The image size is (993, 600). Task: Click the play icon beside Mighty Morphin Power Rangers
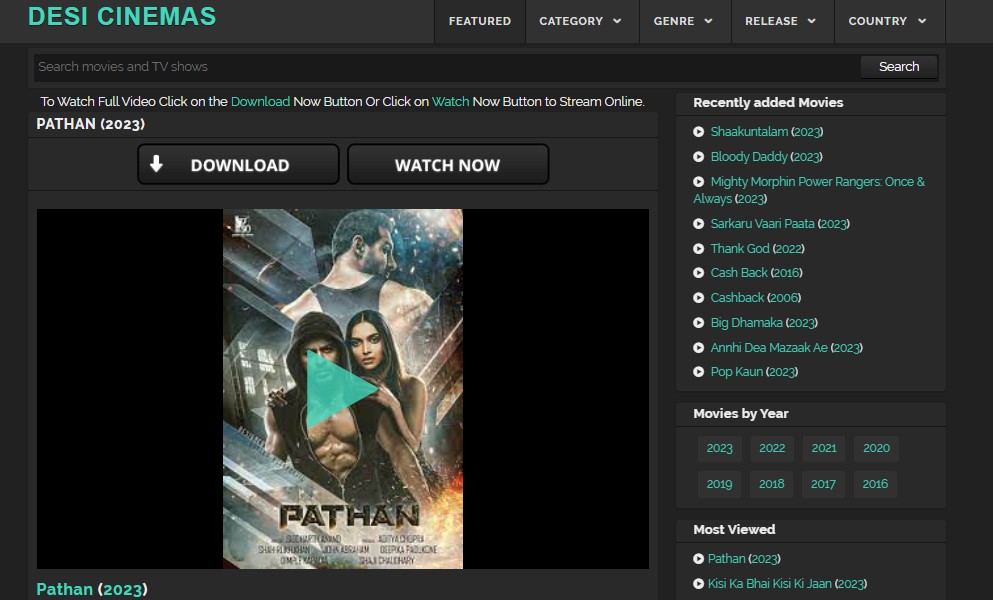coord(699,182)
